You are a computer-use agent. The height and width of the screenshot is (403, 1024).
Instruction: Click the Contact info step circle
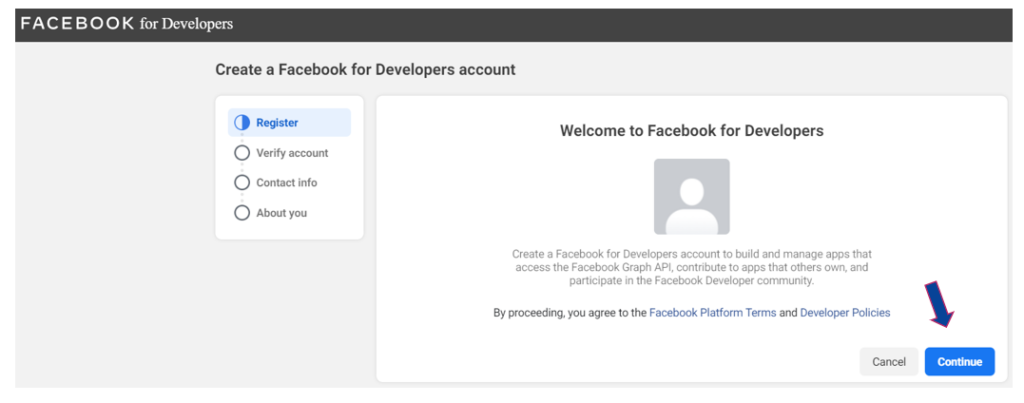click(241, 183)
